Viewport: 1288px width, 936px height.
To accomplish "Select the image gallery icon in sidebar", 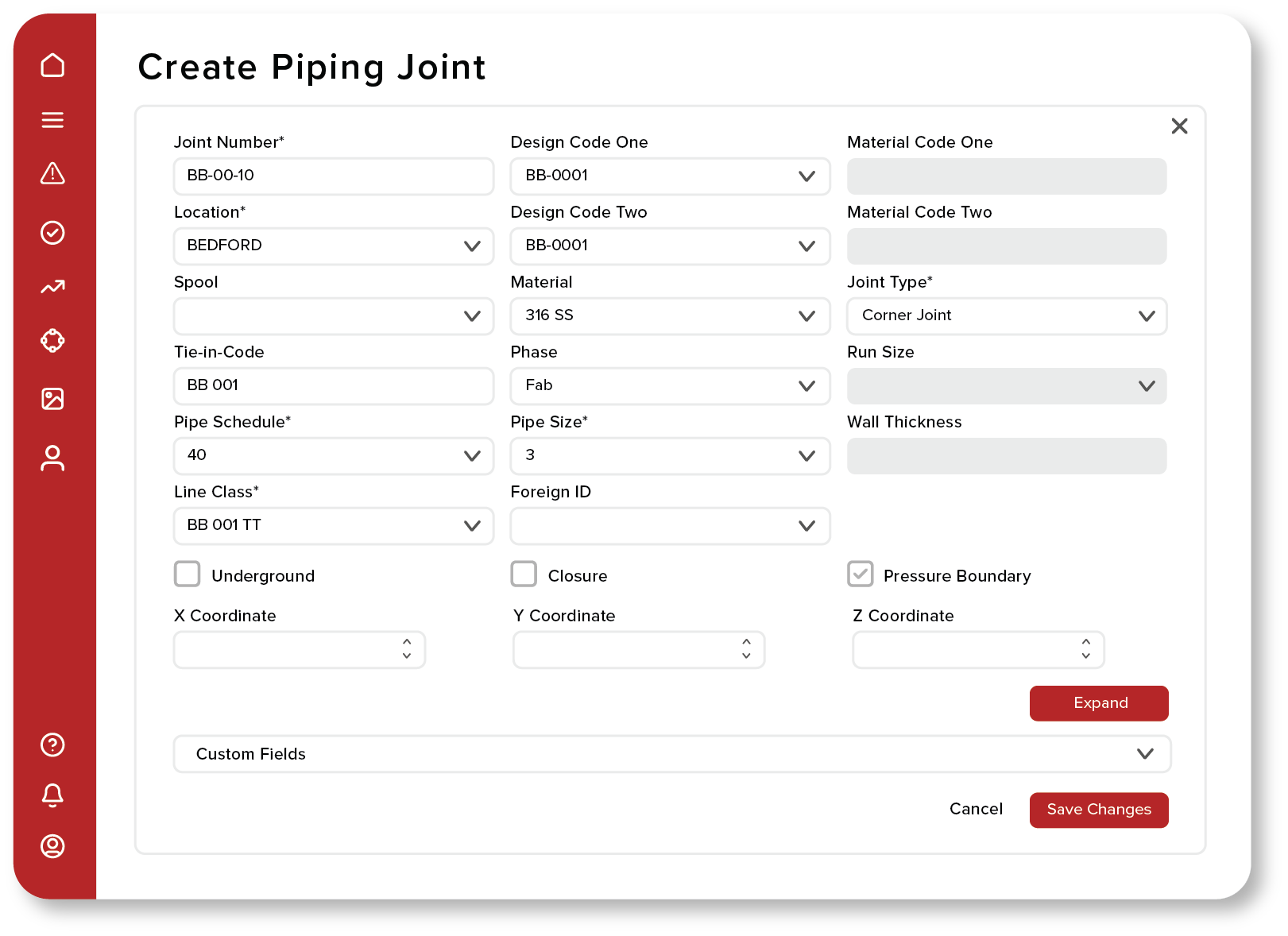I will [x=52, y=399].
